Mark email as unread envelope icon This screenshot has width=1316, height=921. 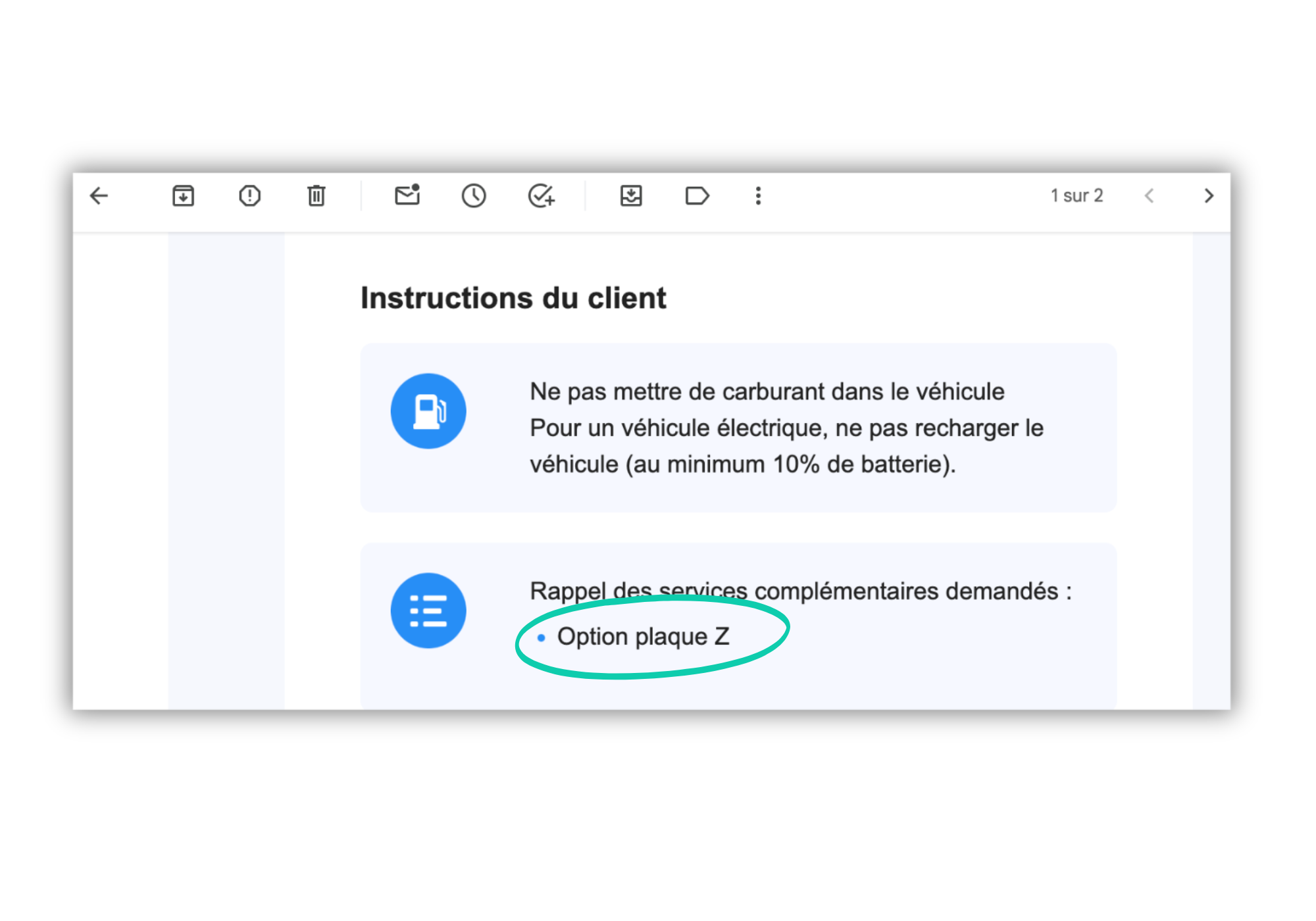pos(407,195)
